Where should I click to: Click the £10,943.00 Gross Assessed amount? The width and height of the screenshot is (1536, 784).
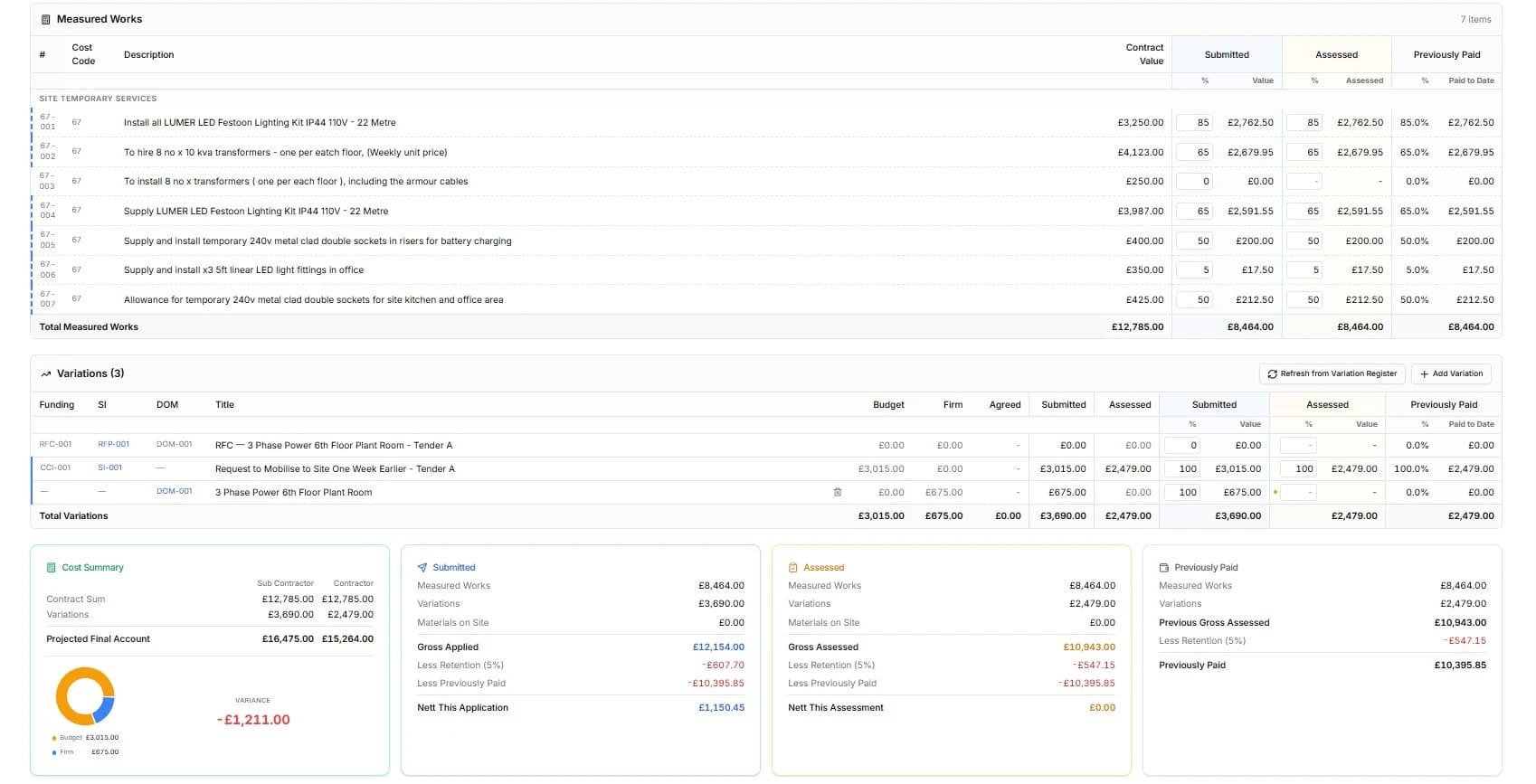point(1089,647)
